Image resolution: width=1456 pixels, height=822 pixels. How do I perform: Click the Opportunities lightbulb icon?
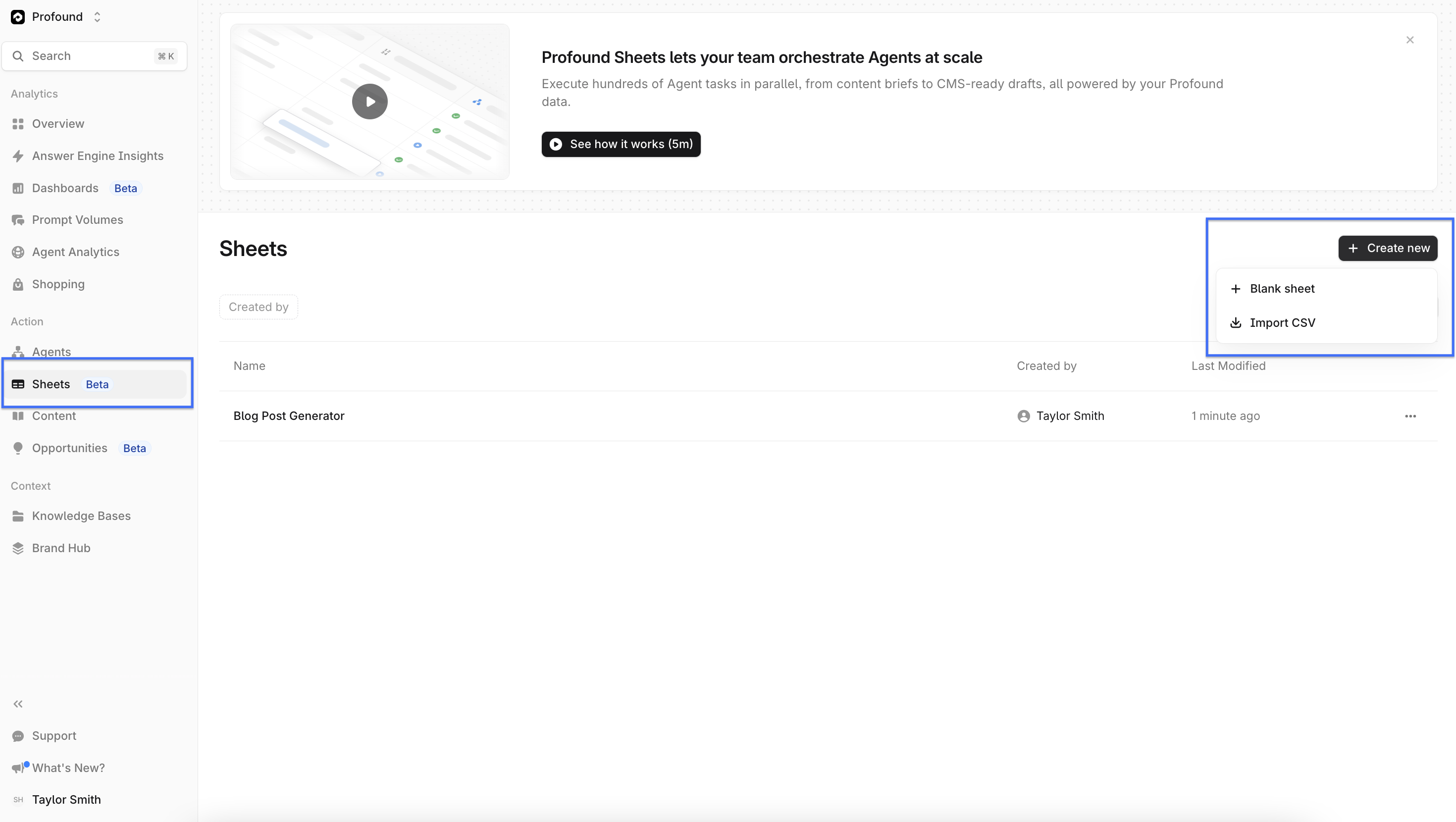pyautogui.click(x=18, y=448)
